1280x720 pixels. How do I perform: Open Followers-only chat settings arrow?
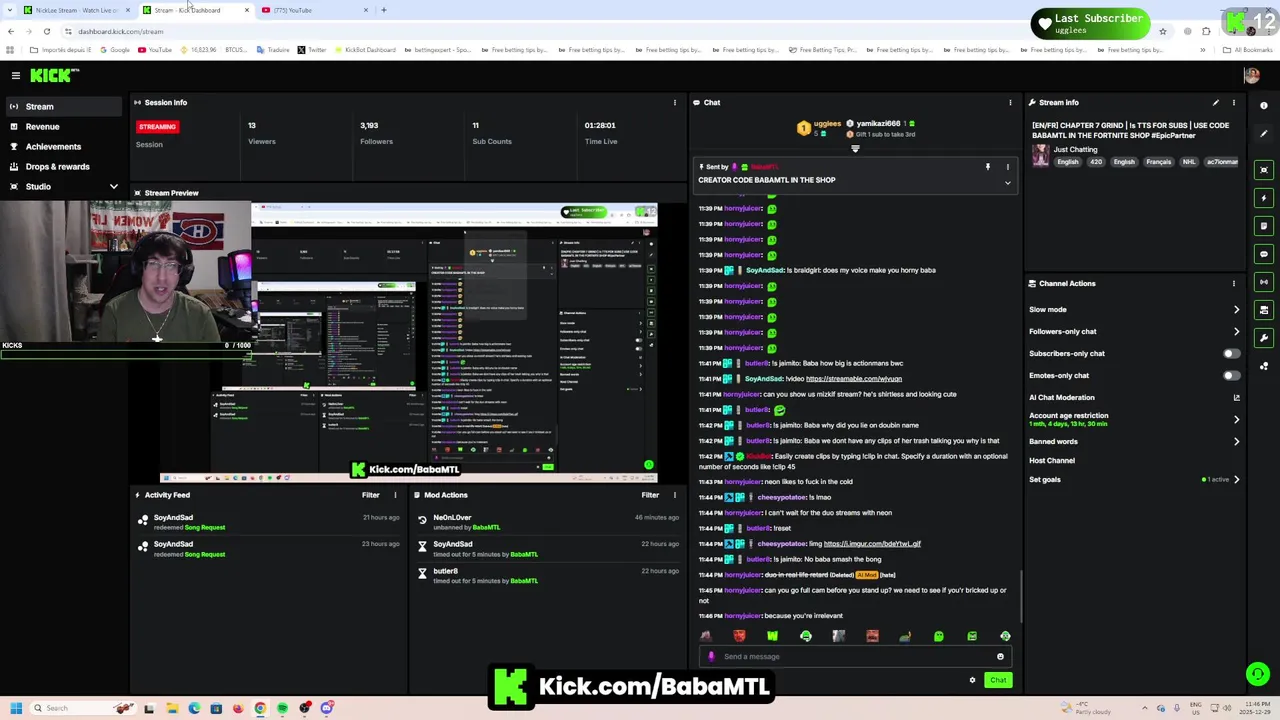[1237, 331]
